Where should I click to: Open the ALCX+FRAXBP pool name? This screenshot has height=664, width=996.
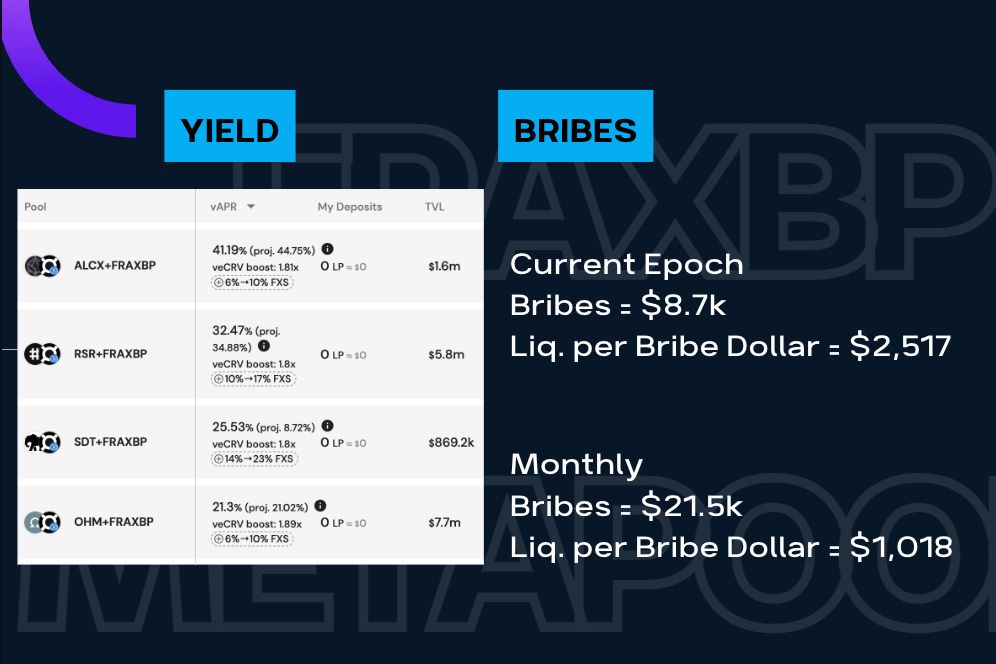115,266
